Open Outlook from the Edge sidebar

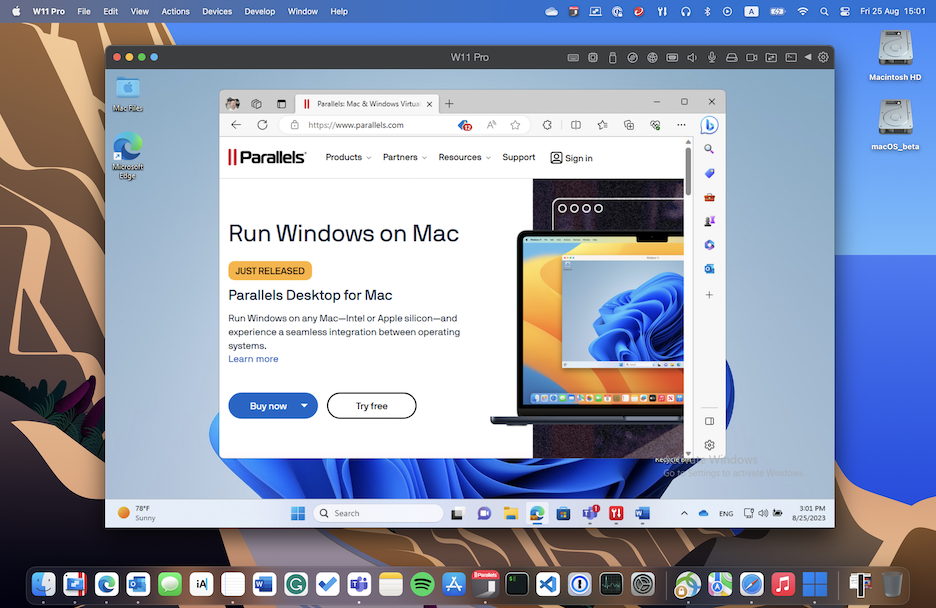tap(709, 268)
